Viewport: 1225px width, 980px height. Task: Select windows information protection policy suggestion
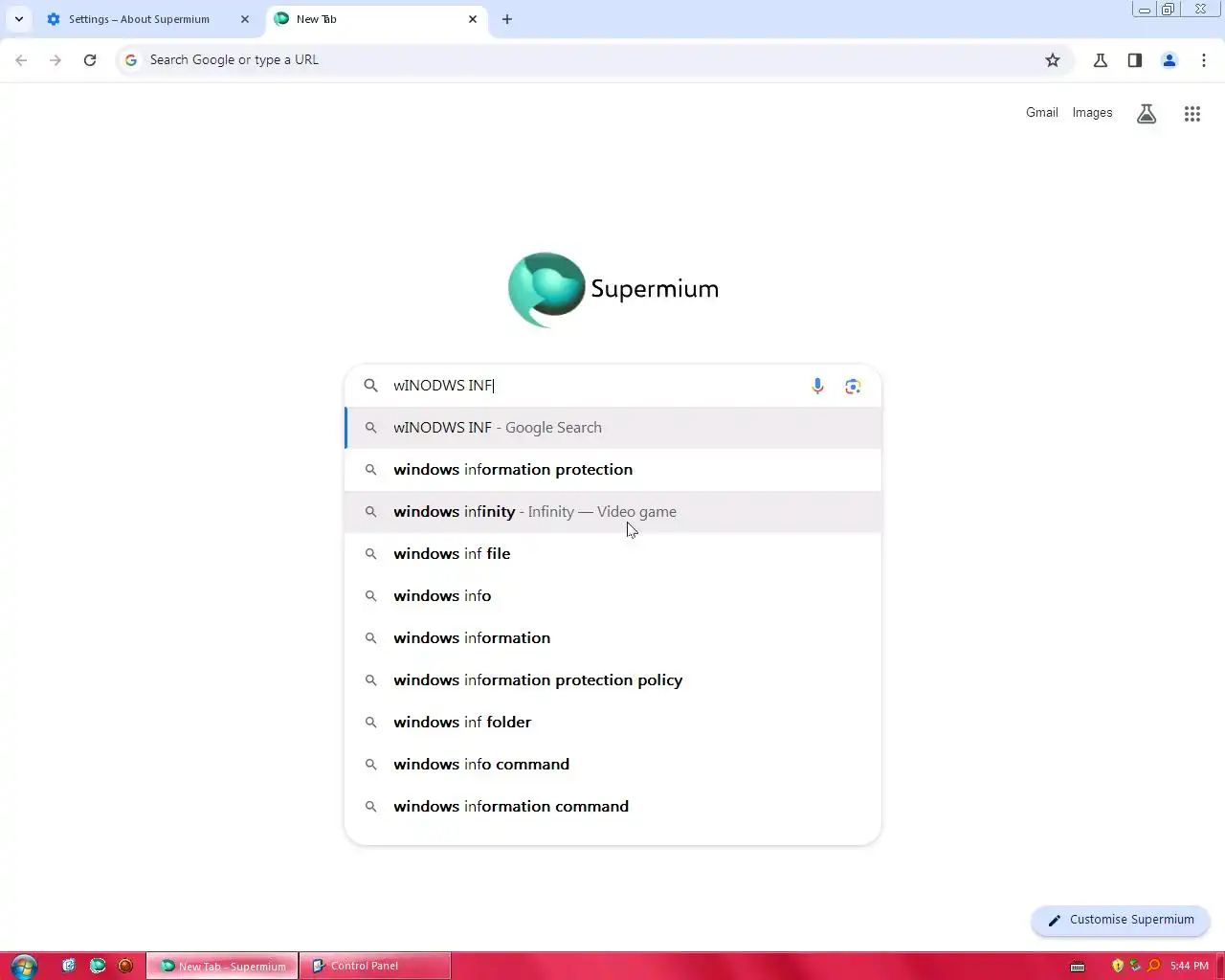(612, 680)
